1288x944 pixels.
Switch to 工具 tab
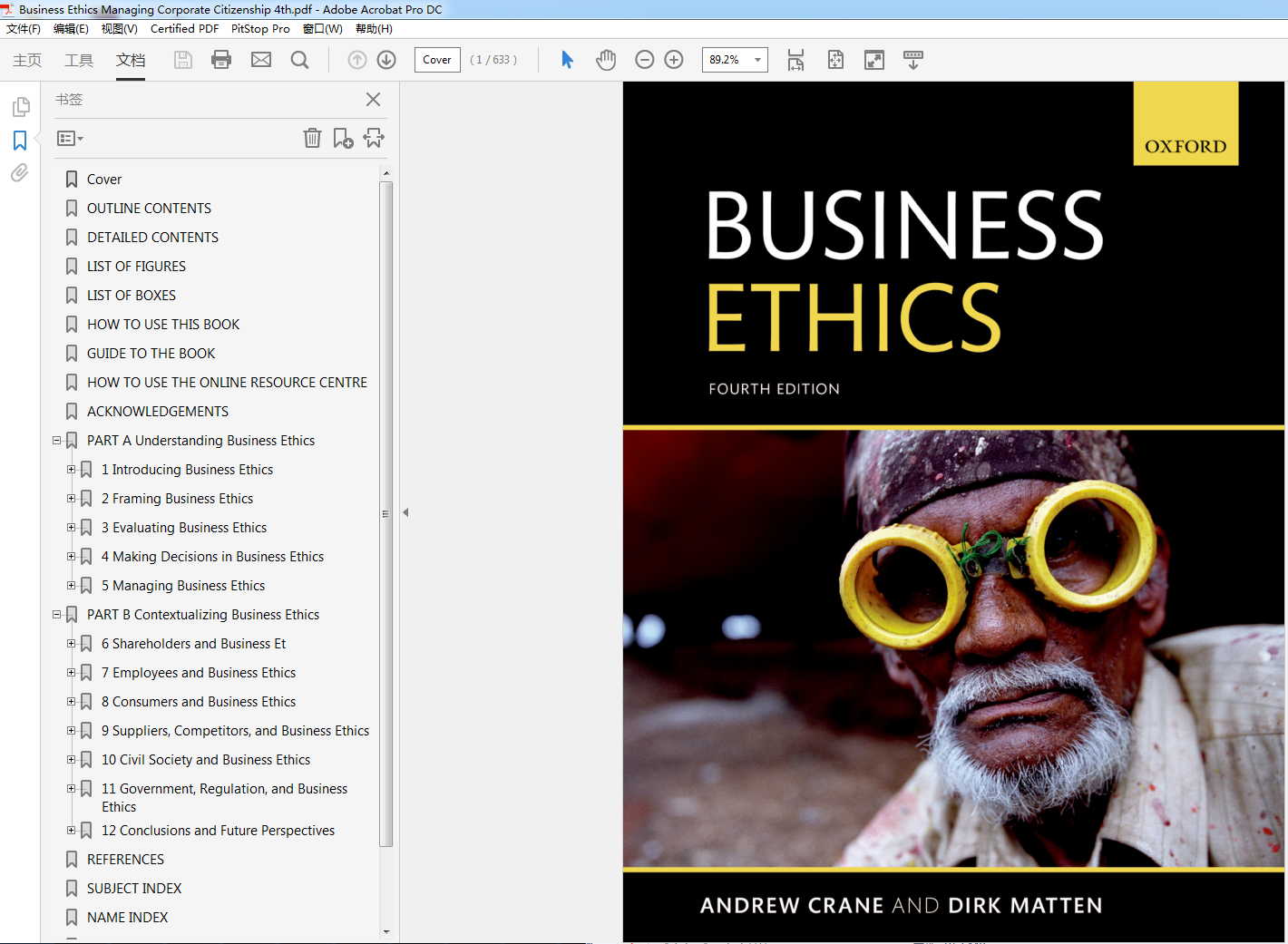[79, 60]
